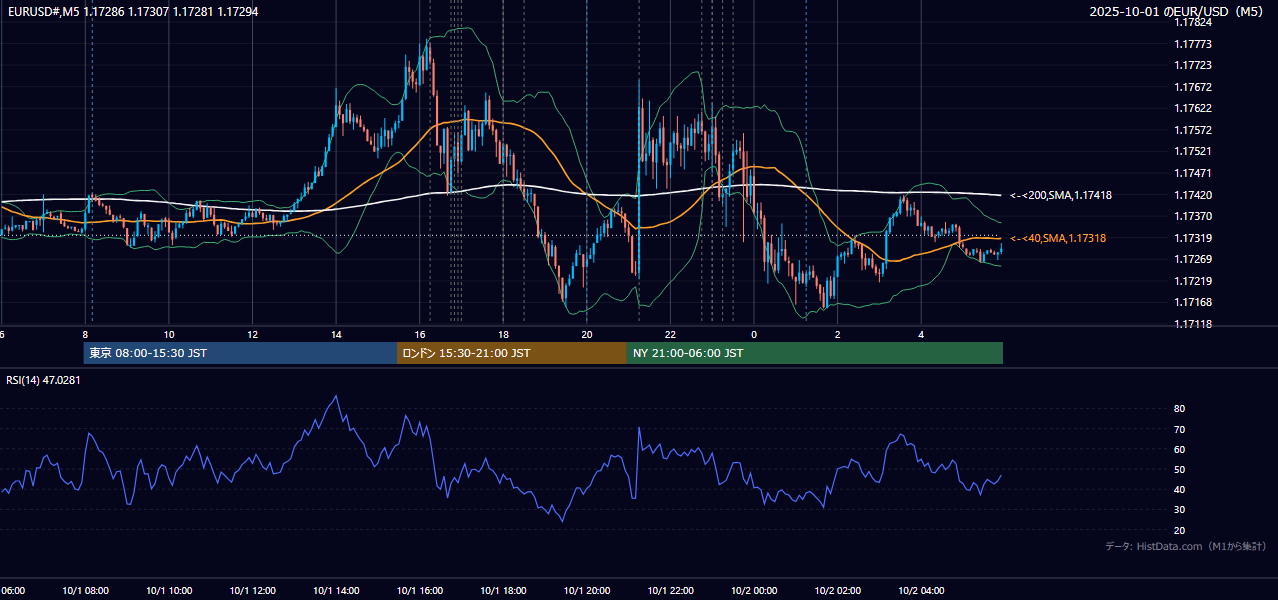Click hour tick 18 below the price chart

(x=504, y=334)
